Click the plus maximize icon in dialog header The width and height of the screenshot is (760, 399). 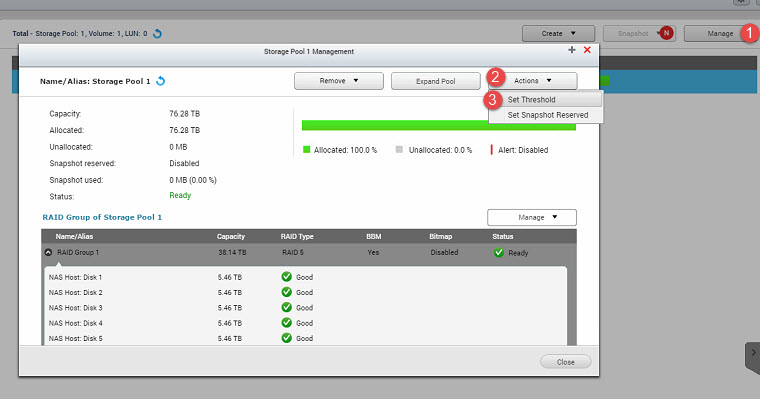572,50
